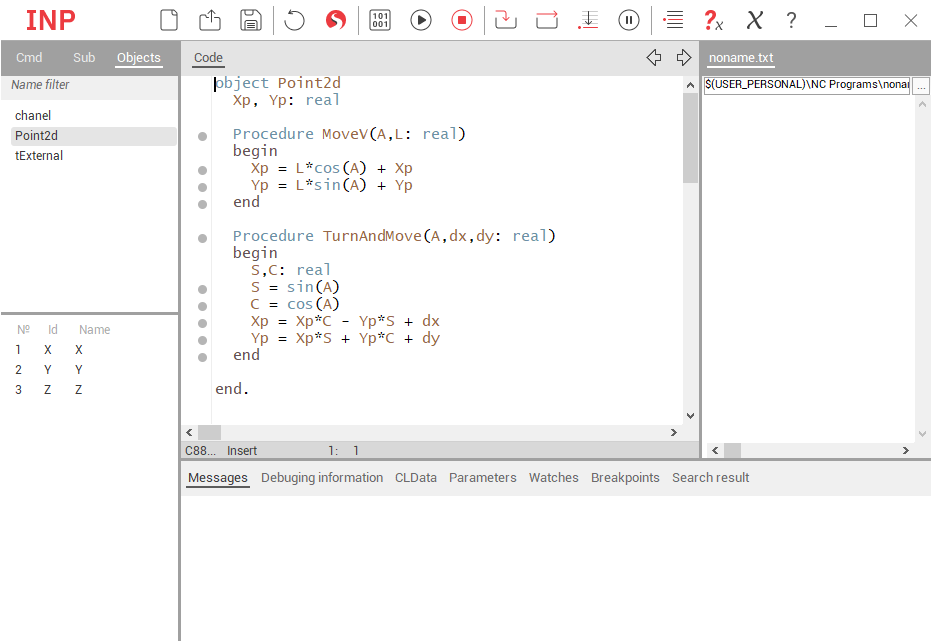Create a new file from toolbar
Viewport: 932px width, 642px height.
[x=170, y=20]
